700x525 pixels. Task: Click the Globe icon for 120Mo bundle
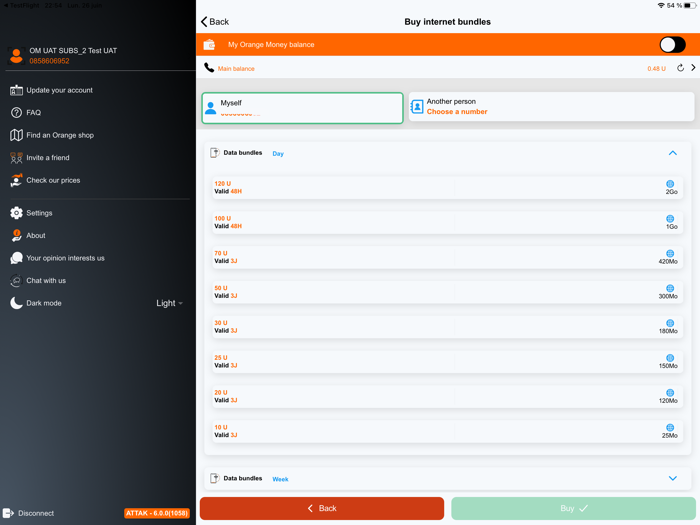(x=670, y=393)
